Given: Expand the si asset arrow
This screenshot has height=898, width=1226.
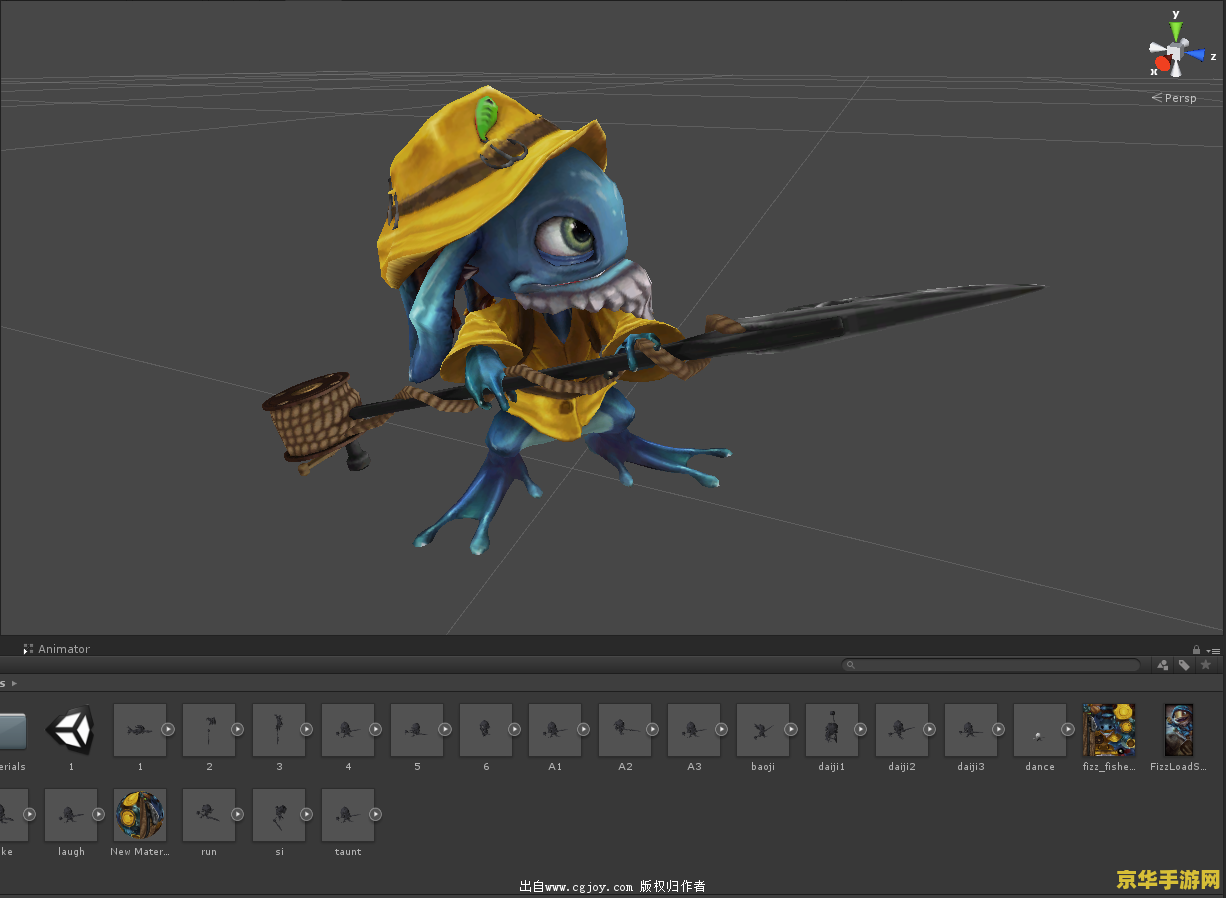Looking at the screenshot, I should coord(307,814).
